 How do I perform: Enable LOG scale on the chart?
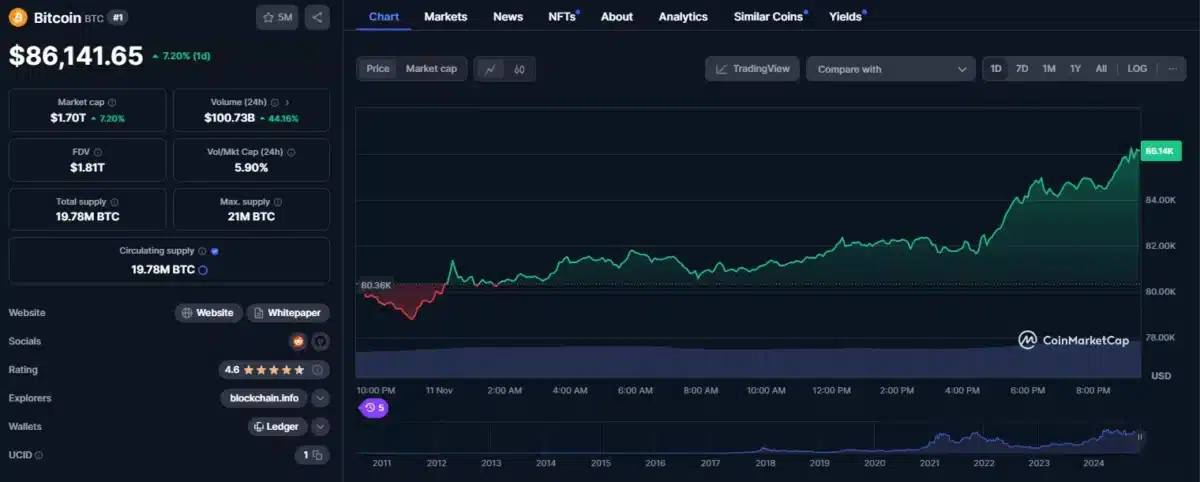[1137, 69]
